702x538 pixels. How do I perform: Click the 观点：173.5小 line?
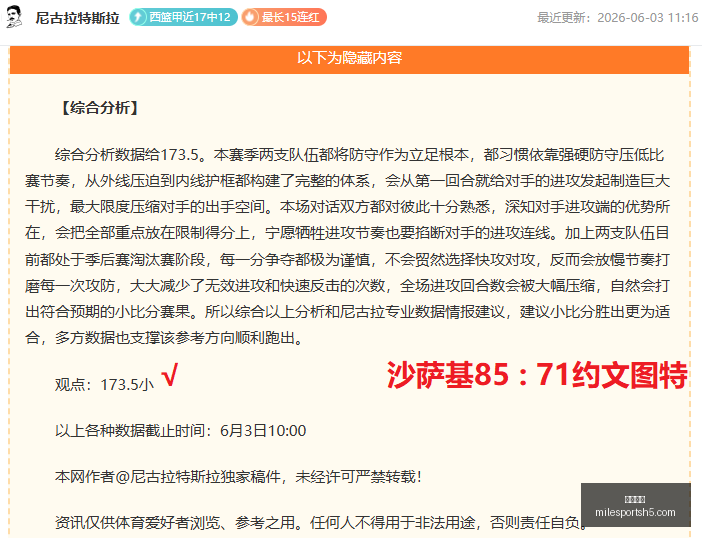(x=104, y=384)
